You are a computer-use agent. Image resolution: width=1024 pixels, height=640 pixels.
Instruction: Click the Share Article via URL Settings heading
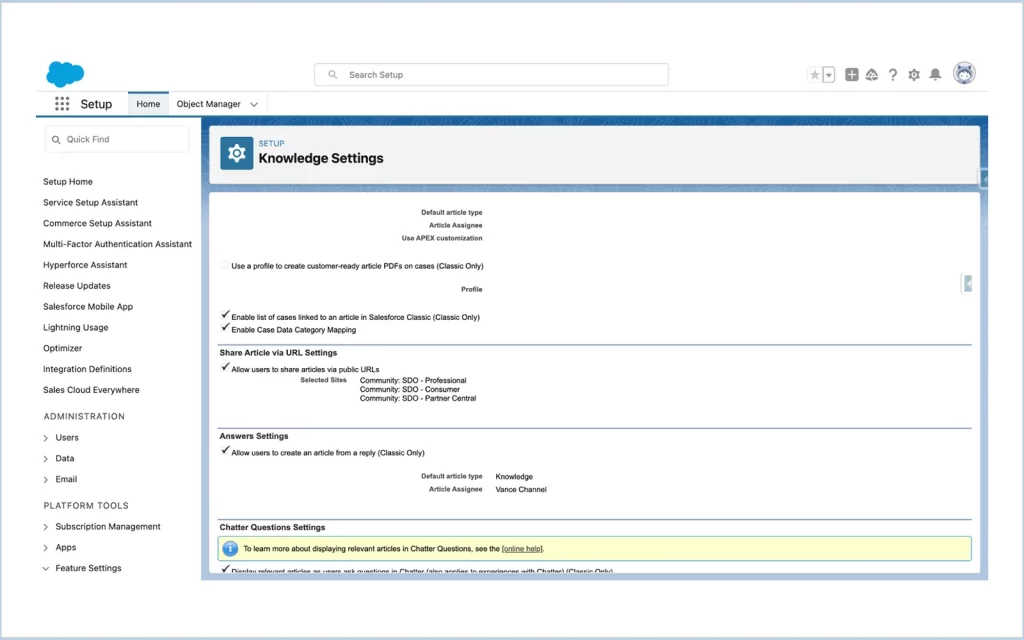tap(278, 353)
